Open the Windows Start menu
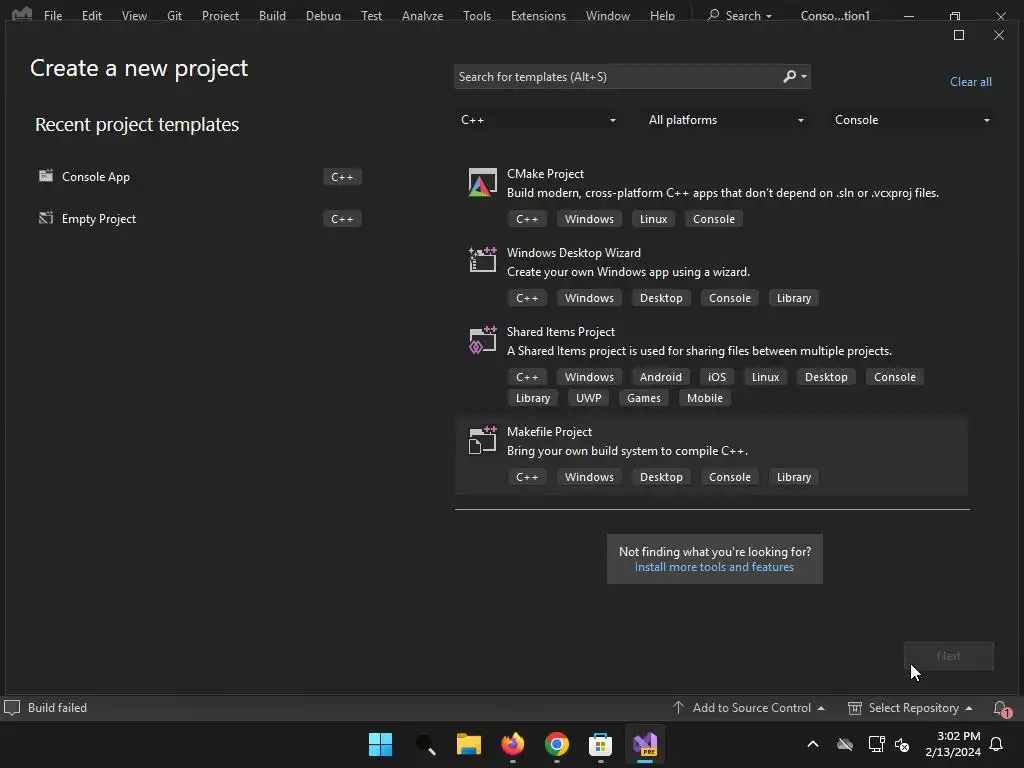This screenshot has height=768, width=1024. pyautogui.click(x=380, y=744)
